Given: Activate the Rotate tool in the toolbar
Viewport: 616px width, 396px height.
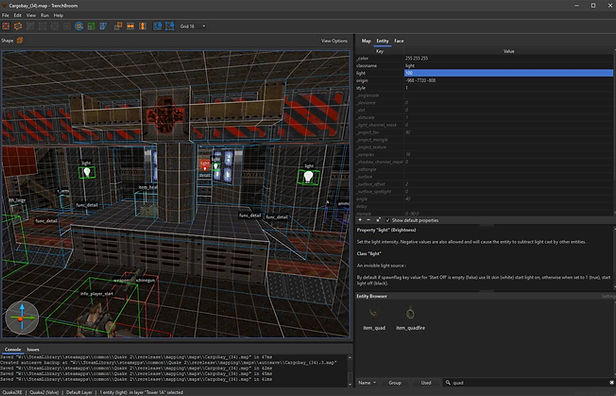Looking at the screenshot, I should click(79, 26).
